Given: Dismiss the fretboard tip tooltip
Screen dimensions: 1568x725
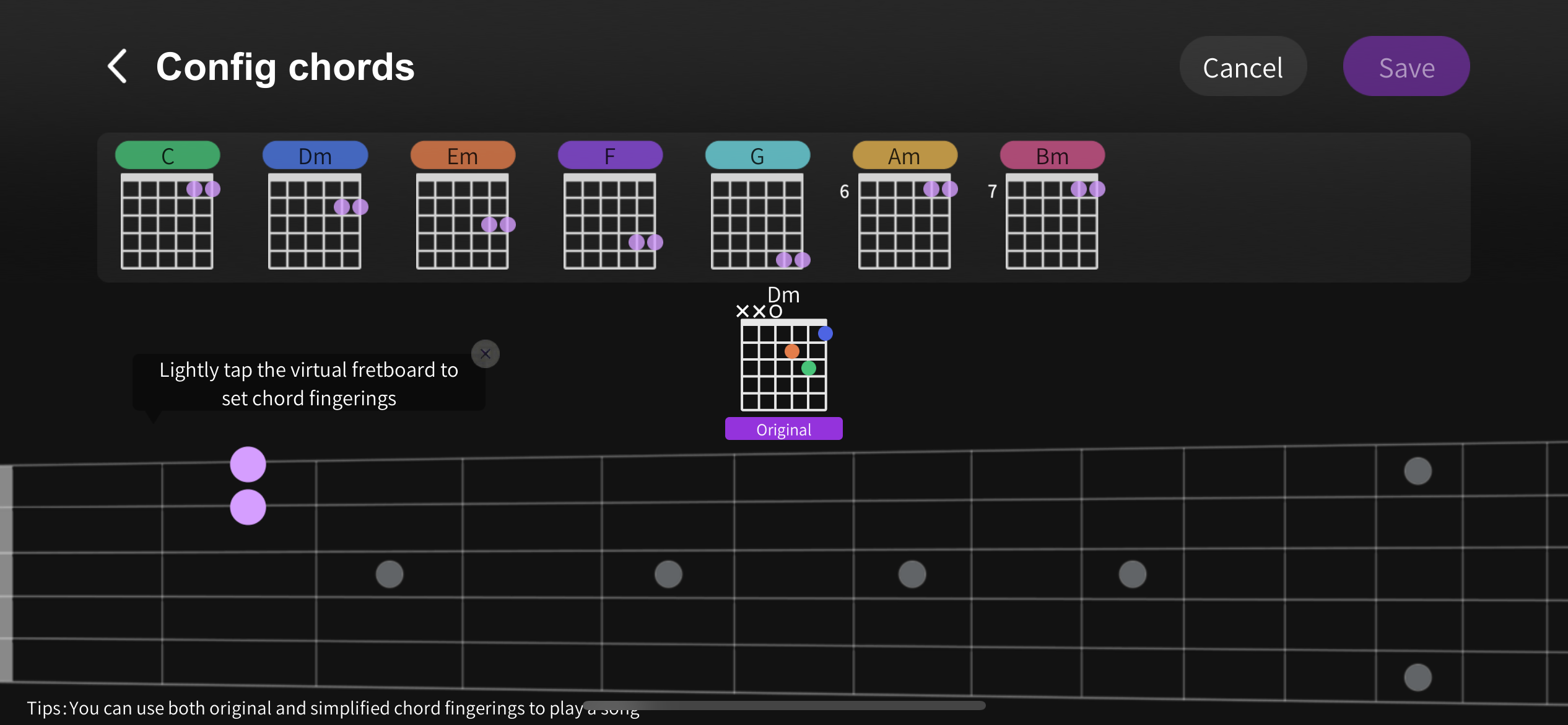Looking at the screenshot, I should click(x=485, y=354).
